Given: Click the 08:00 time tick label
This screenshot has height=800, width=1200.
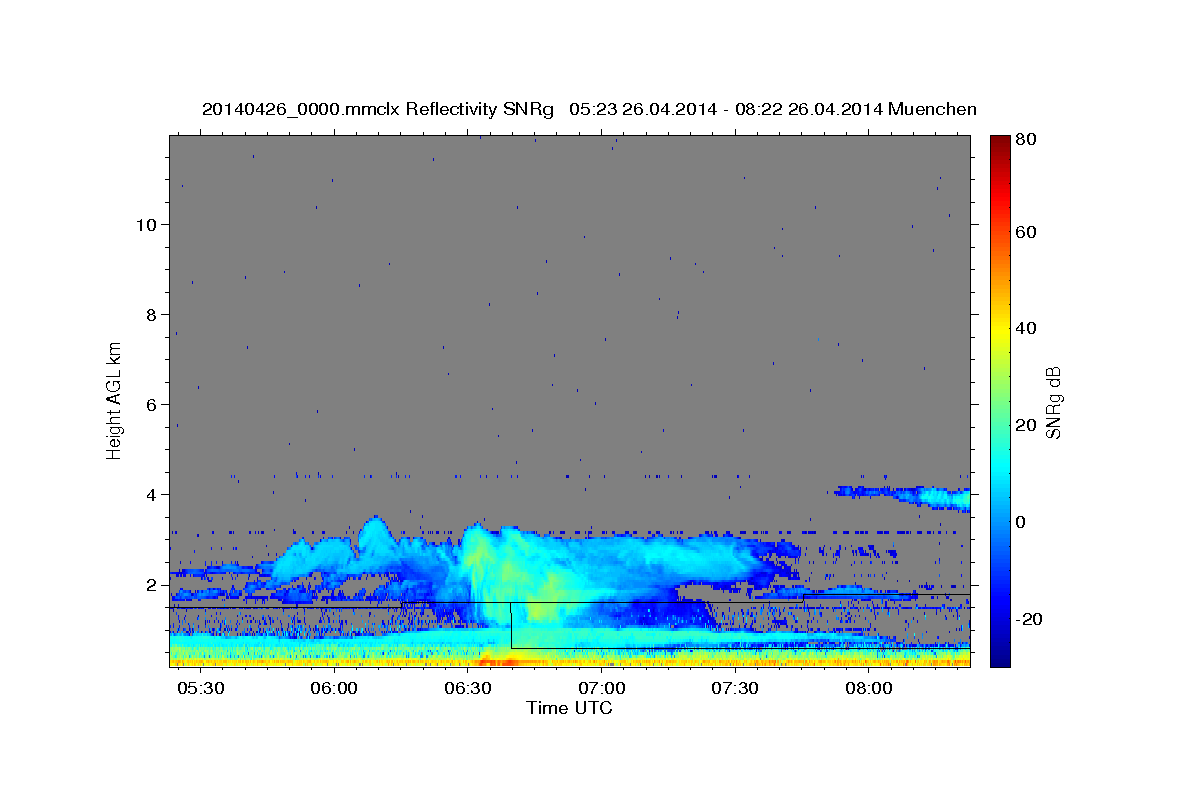Looking at the screenshot, I should coord(869,690).
